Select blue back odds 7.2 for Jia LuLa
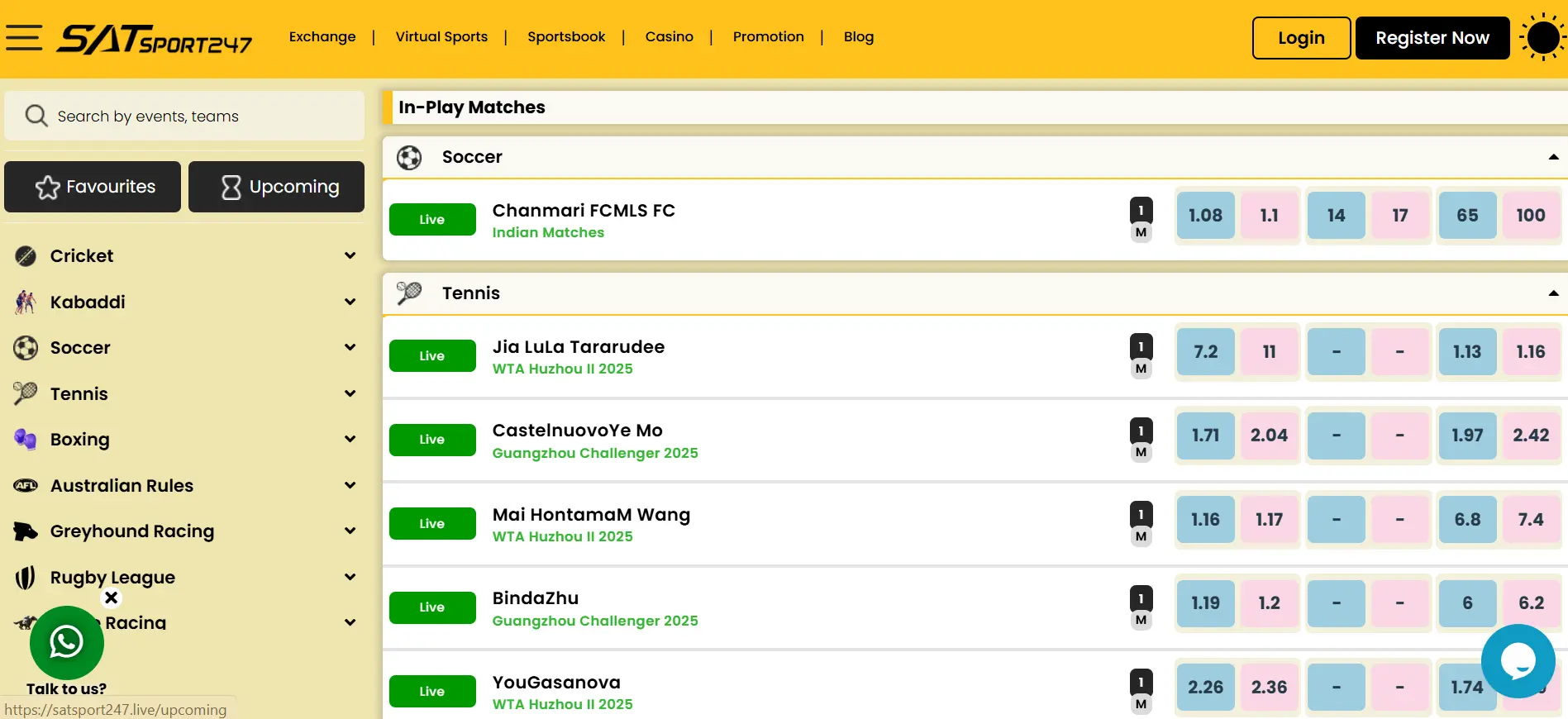The width and height of the screenshot is (1568, 719). 1205,352
